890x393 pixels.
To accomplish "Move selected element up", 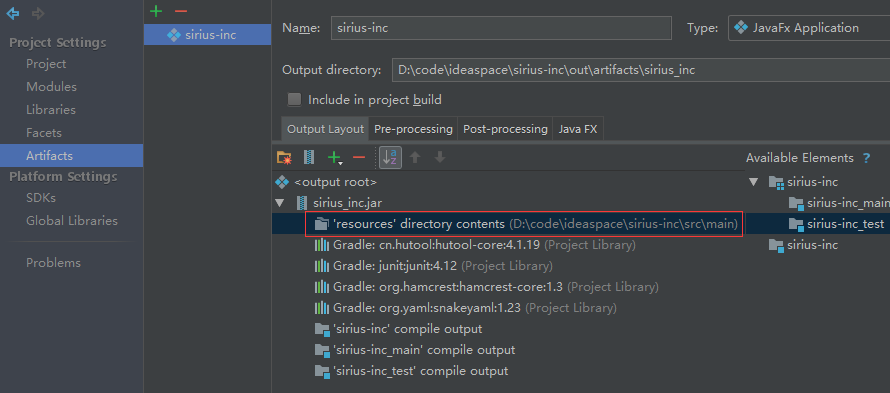I will pyautogui.click(x=415, y=157).
